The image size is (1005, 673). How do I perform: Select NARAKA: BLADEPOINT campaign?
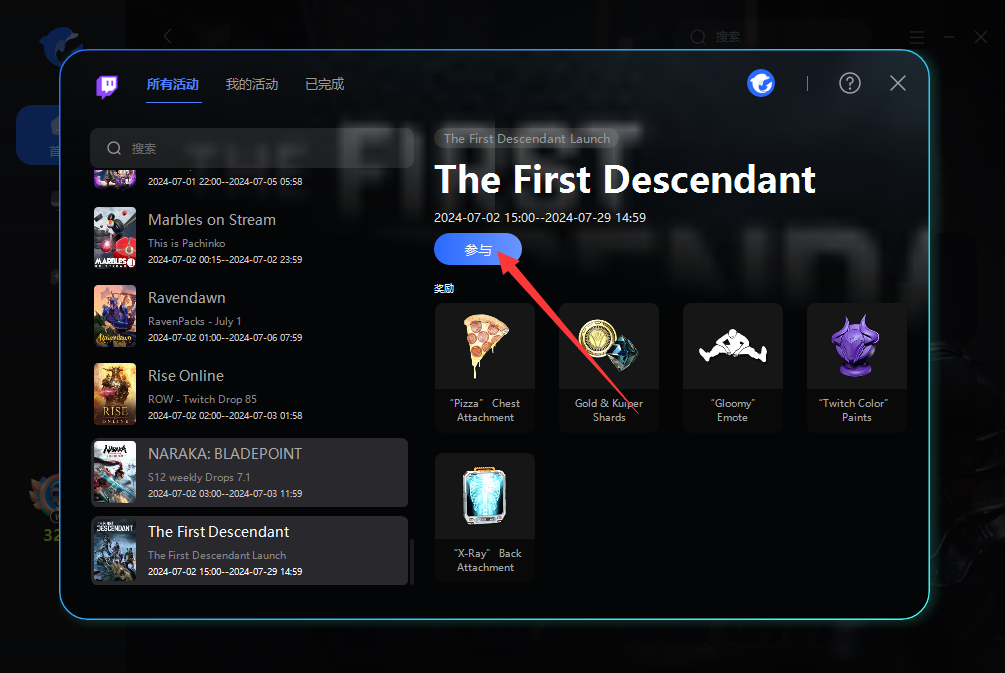click(x=250, y=472)
